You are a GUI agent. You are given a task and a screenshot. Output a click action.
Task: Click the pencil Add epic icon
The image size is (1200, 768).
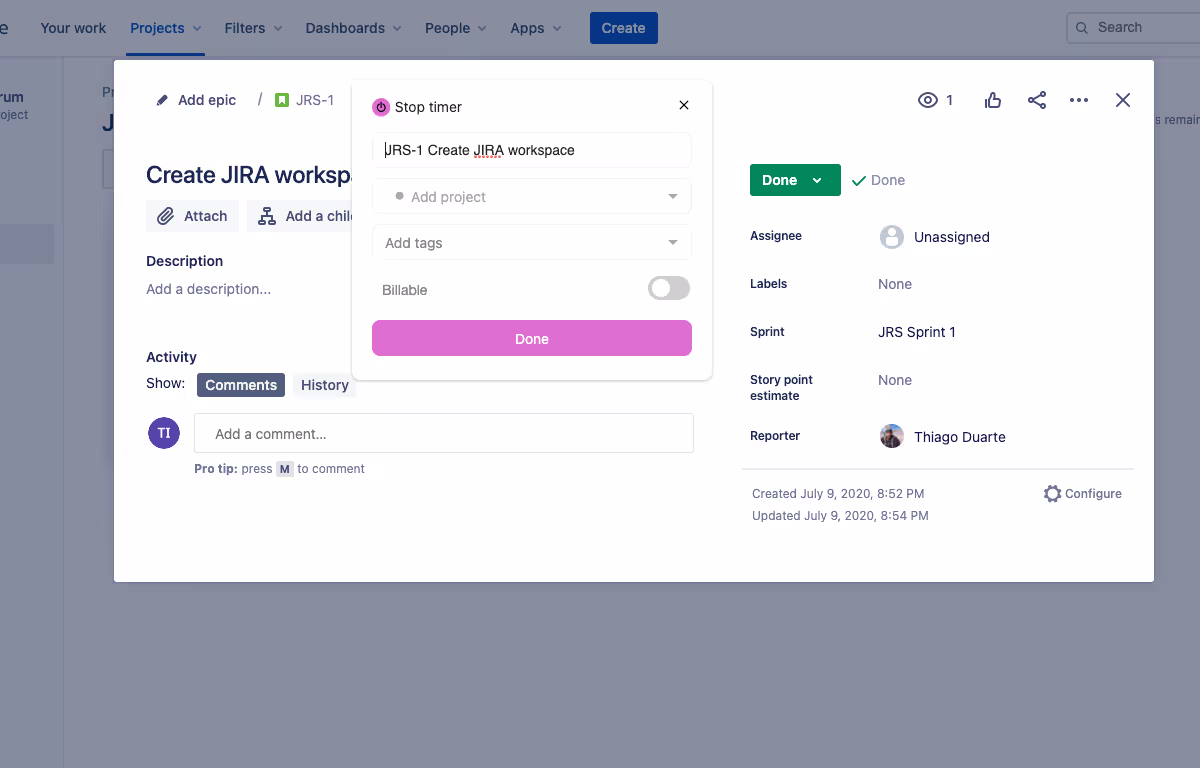(x=163, y=100)
